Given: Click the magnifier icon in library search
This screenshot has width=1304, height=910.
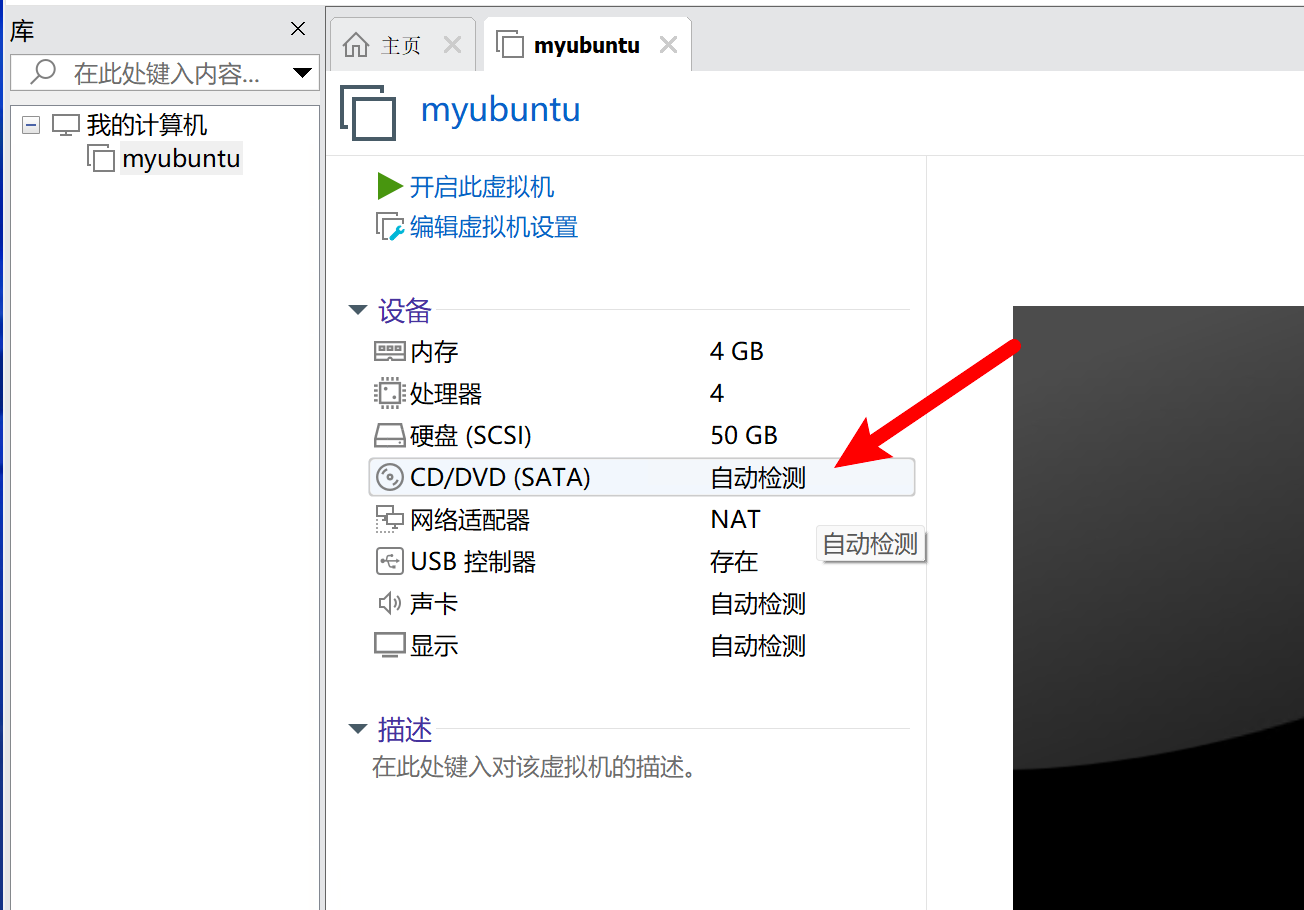Looking at the screenshot, I should coord(43,72).
